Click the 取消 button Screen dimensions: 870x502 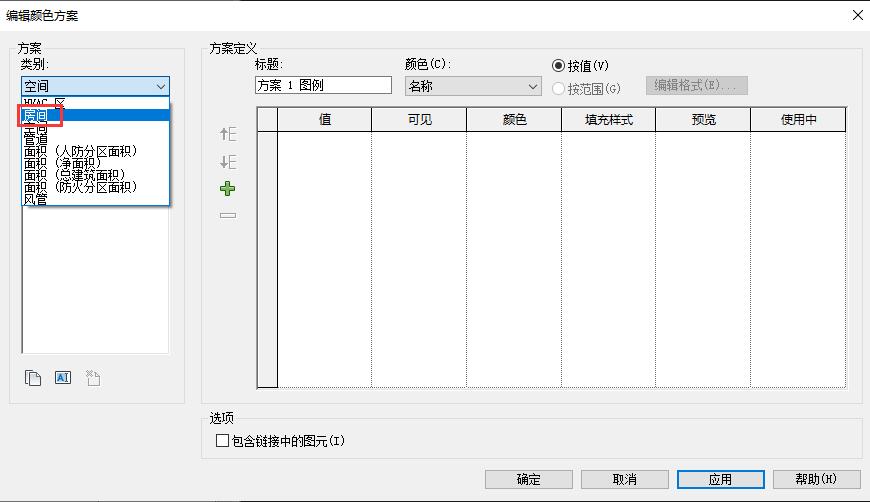(x=625, y=479)
